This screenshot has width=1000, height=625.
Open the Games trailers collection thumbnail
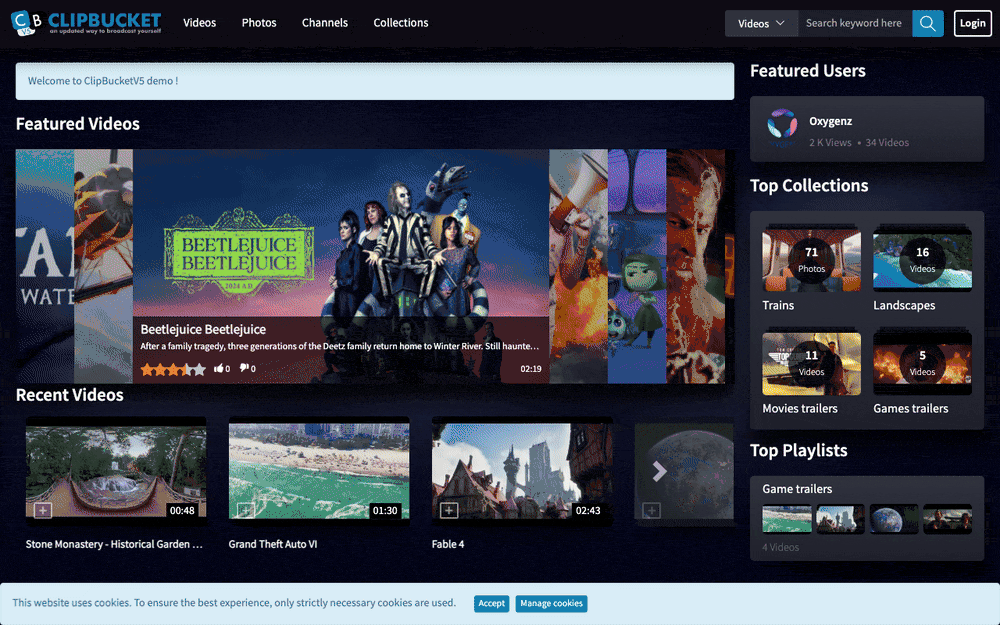coord(922,363)
